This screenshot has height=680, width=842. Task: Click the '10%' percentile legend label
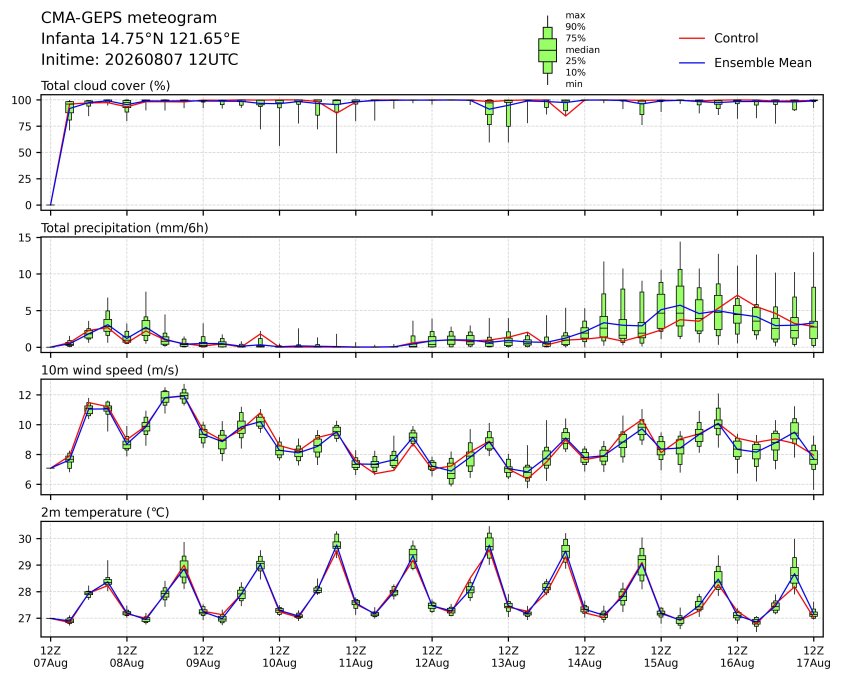(575, 72)
